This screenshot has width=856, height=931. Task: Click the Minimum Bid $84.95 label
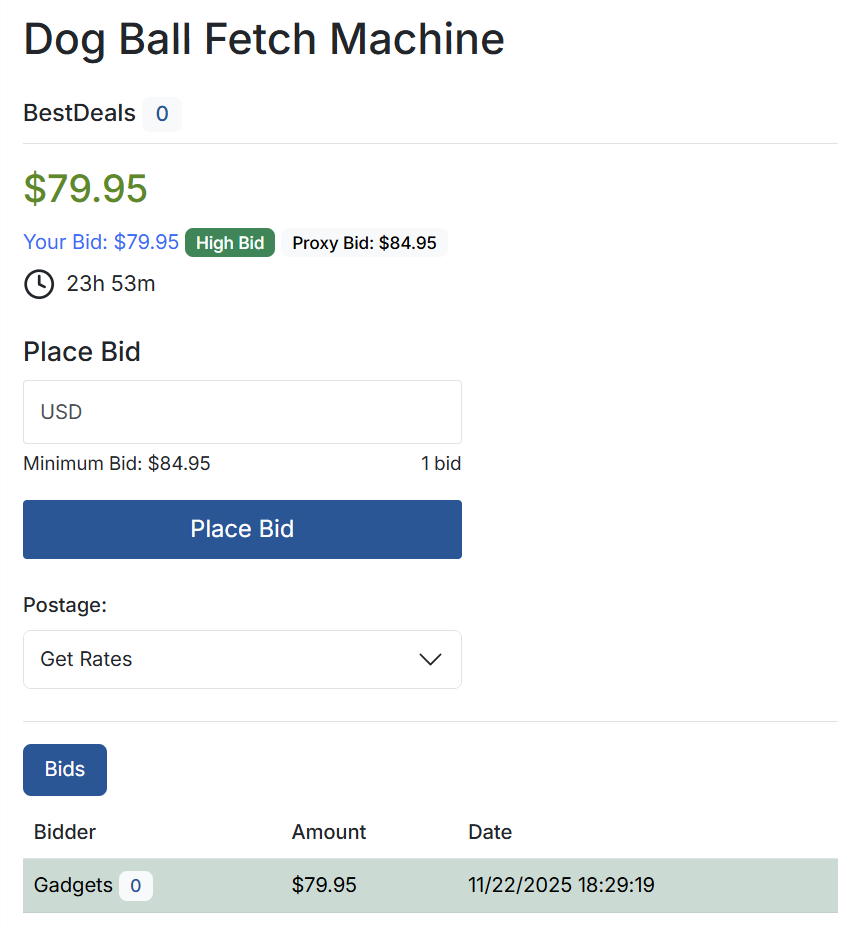pyautogui.click(x=117, y=464)
